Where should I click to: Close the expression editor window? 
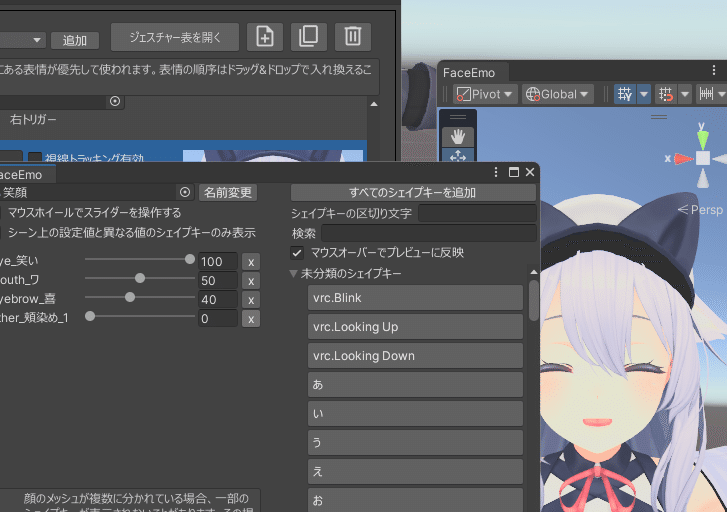530,172
